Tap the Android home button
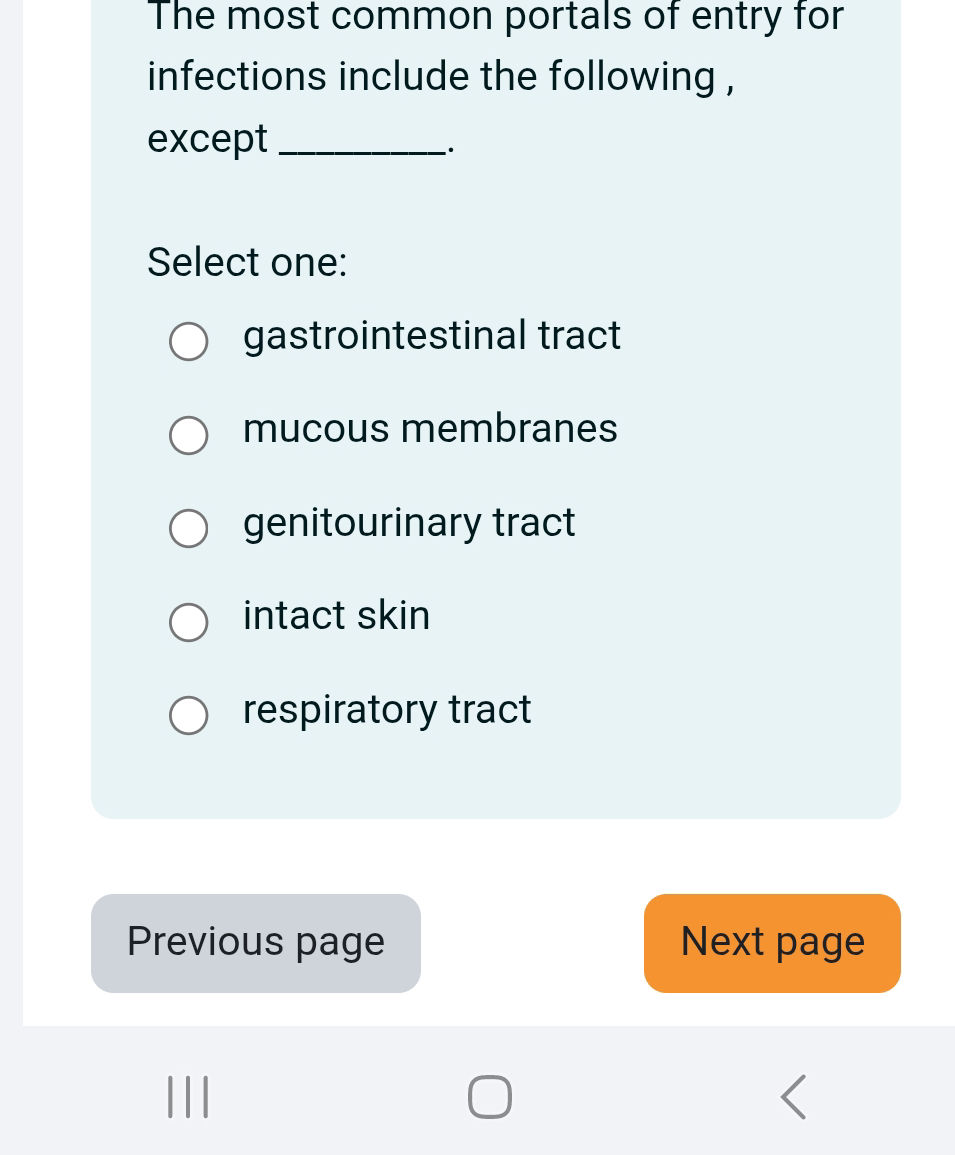Screen dimensions: 955x1155 [489, 1096]
